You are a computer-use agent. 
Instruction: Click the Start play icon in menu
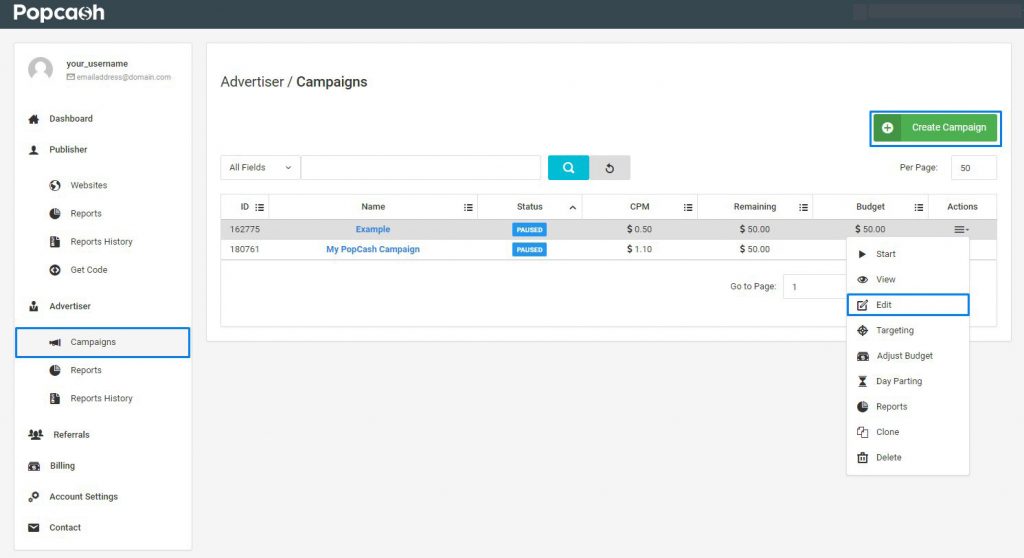pyautogui.click(x=862, y=254)
